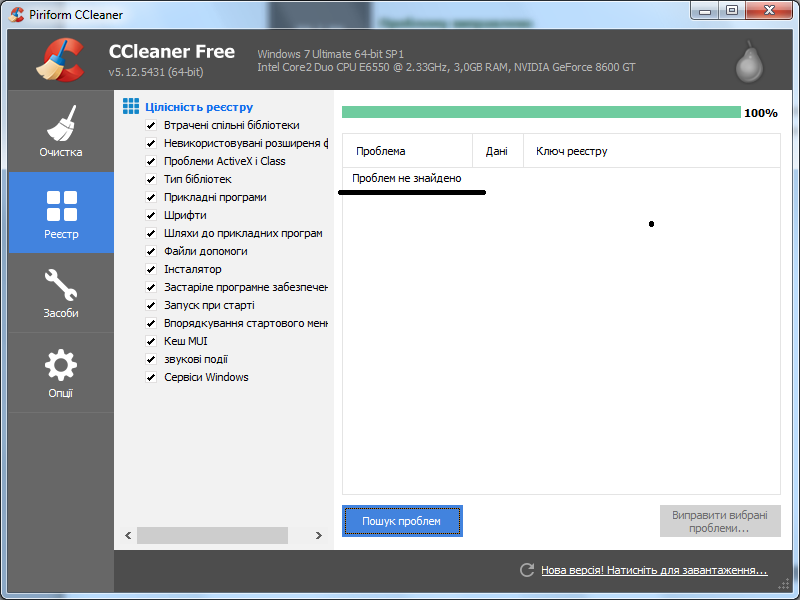The width and height of the screenshot is (800, 600).
Task: Sort by the Дані column header
Action: click(x=498, y=151)
